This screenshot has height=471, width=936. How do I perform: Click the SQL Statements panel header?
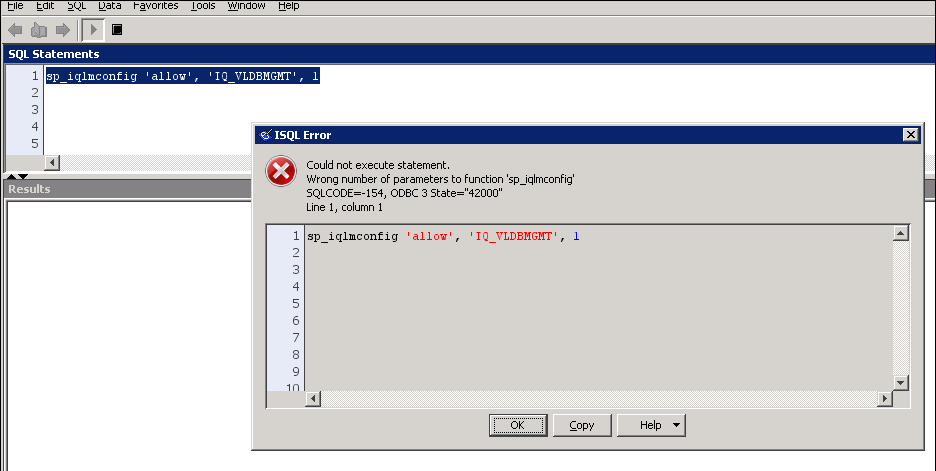(x=469, y=54)
